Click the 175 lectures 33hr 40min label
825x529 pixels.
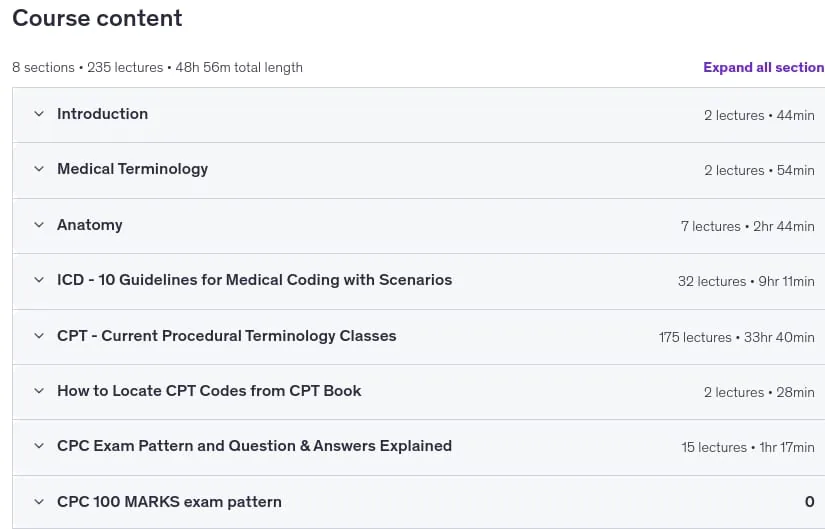pyautogui.click(x=737, y=337)
